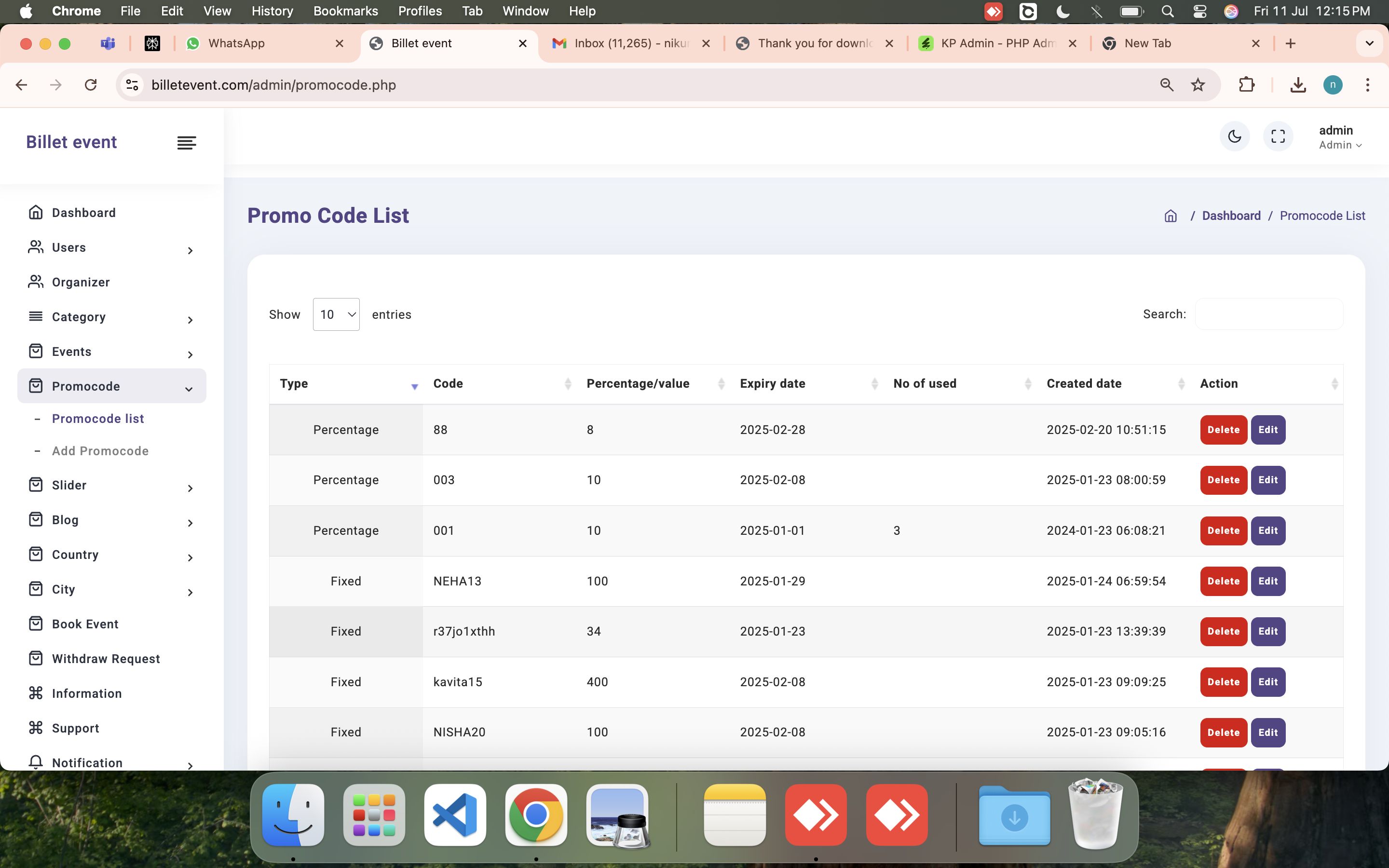The height and width of the screenshot is (868, 1389).
Task: Click the home icon in breadcrumb
Action: click(x=1171, y=216)
